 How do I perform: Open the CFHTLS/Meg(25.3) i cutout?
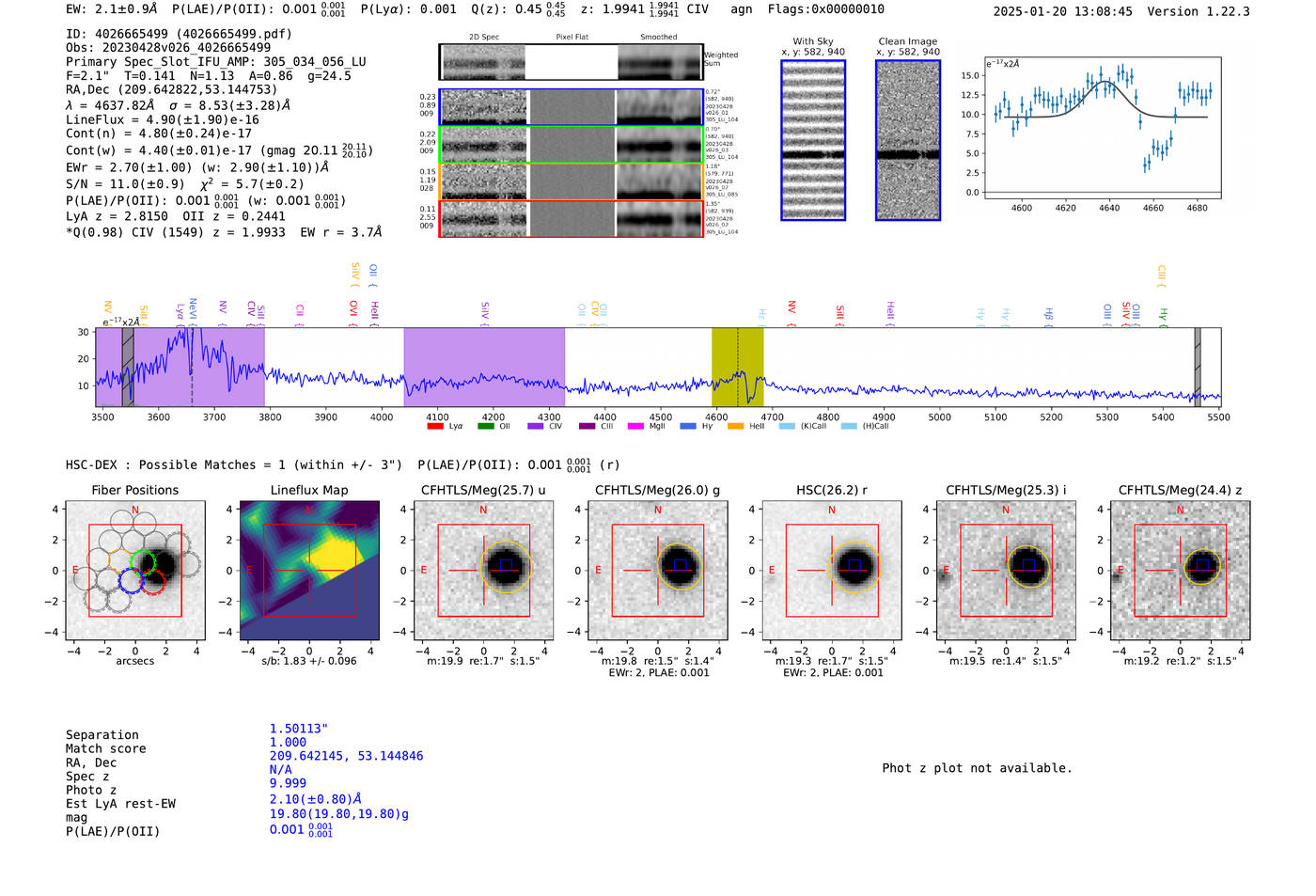point(1006,570)
